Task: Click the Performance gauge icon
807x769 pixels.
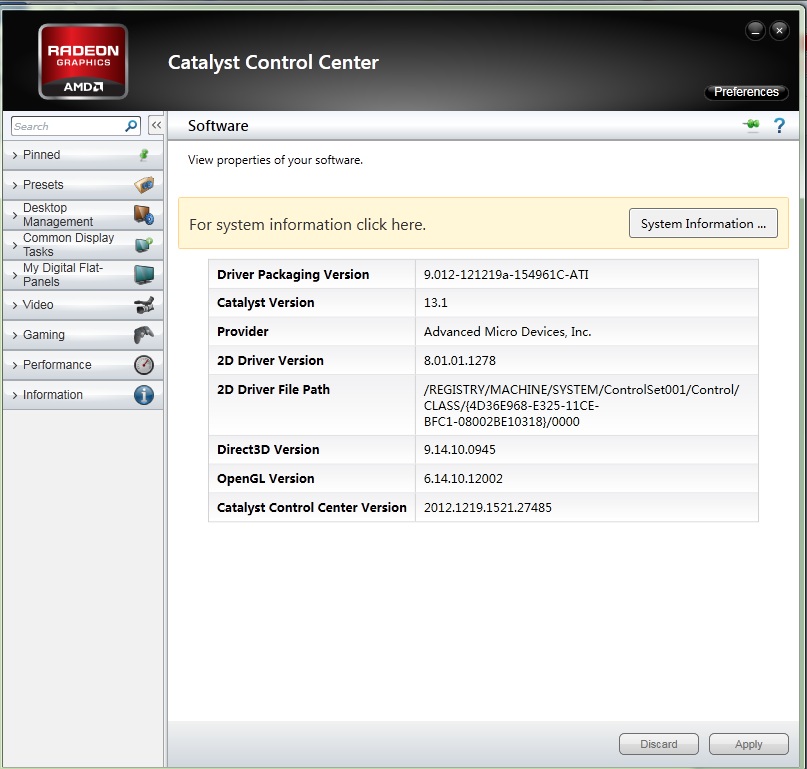Action: pos(144,365)
